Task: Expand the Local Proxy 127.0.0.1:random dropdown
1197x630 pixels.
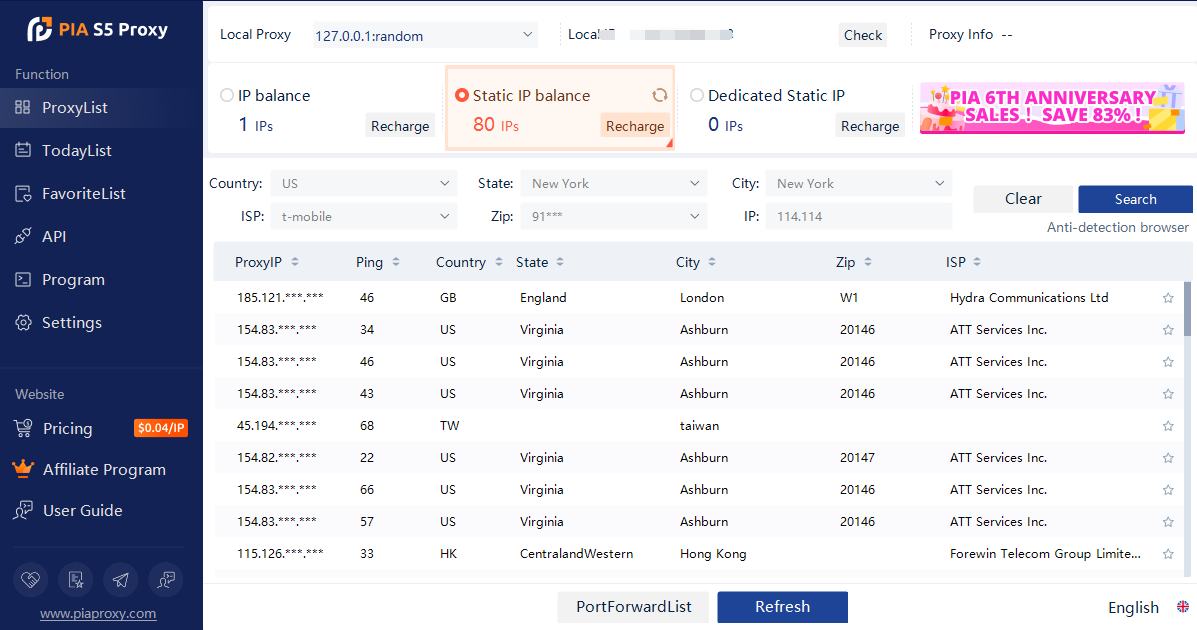Action: click(x=425, y=35)
